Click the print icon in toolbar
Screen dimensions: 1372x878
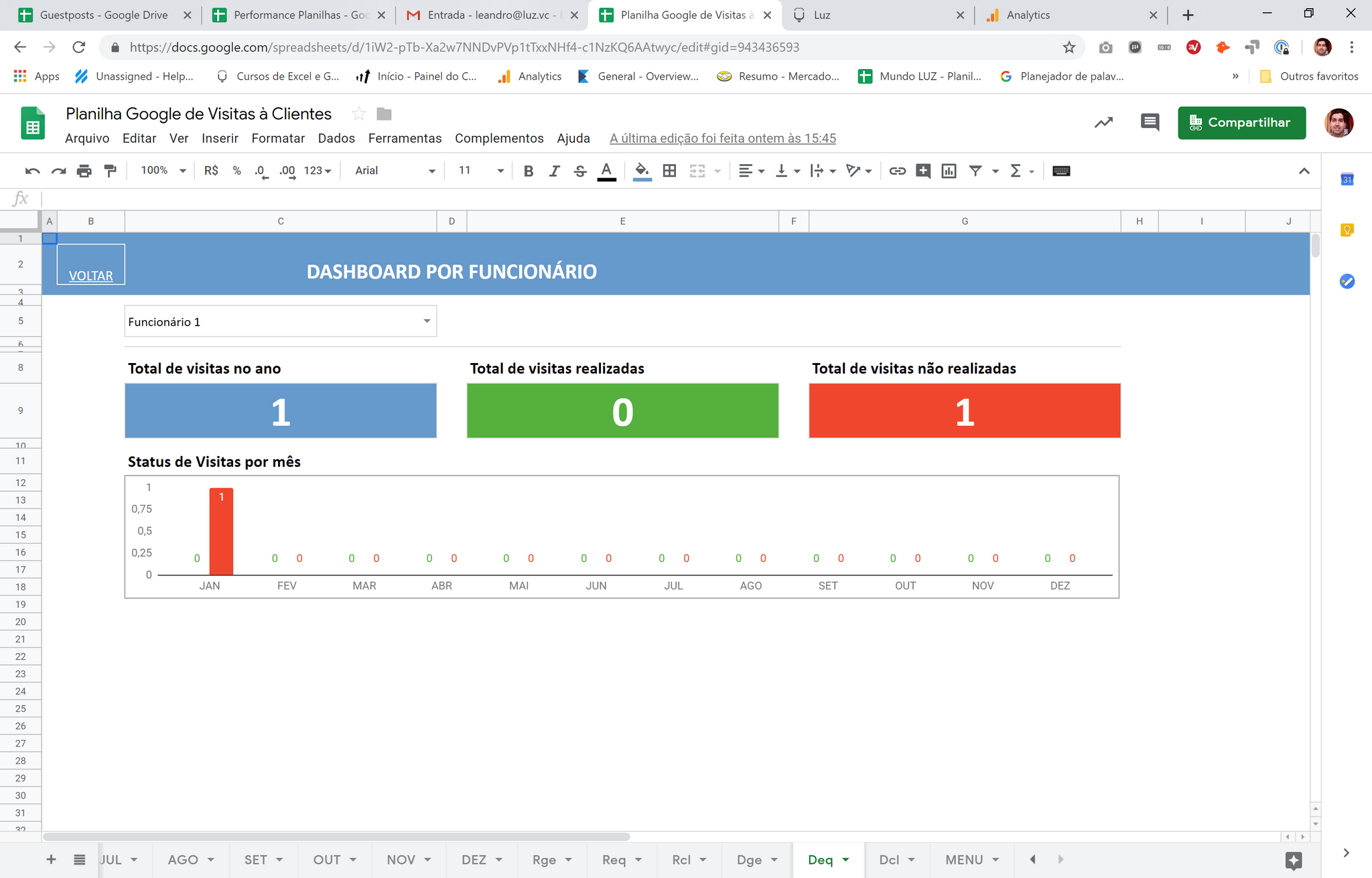coord(84,171)
